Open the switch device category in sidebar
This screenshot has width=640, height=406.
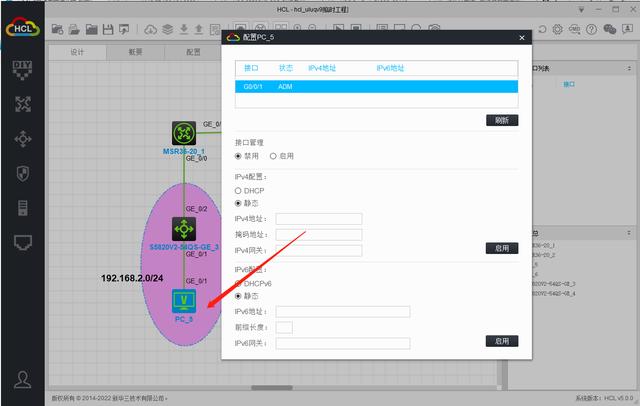pos(23,139)
